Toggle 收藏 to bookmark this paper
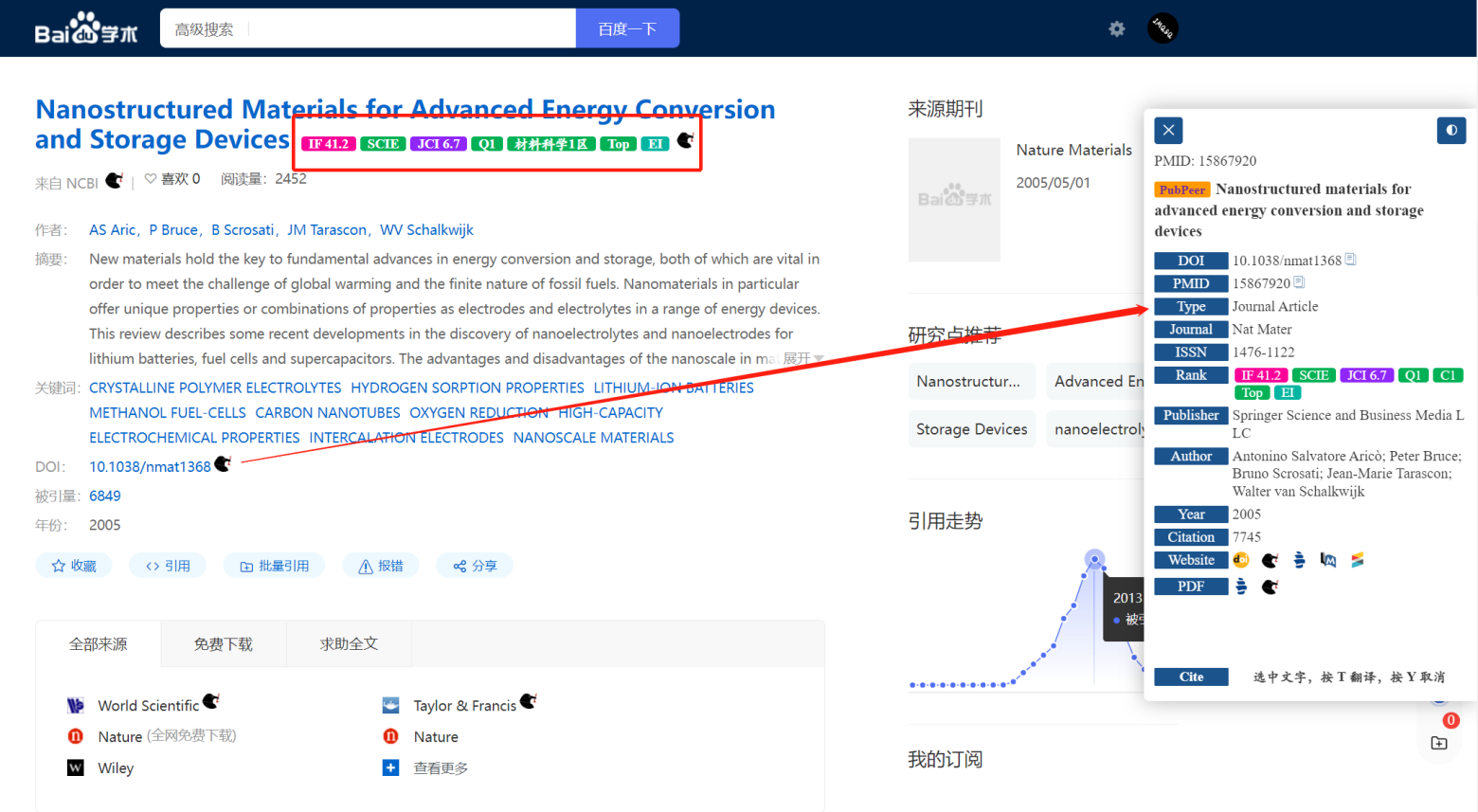The width and height of the screenshot is (1478, 812). point(74,565)
